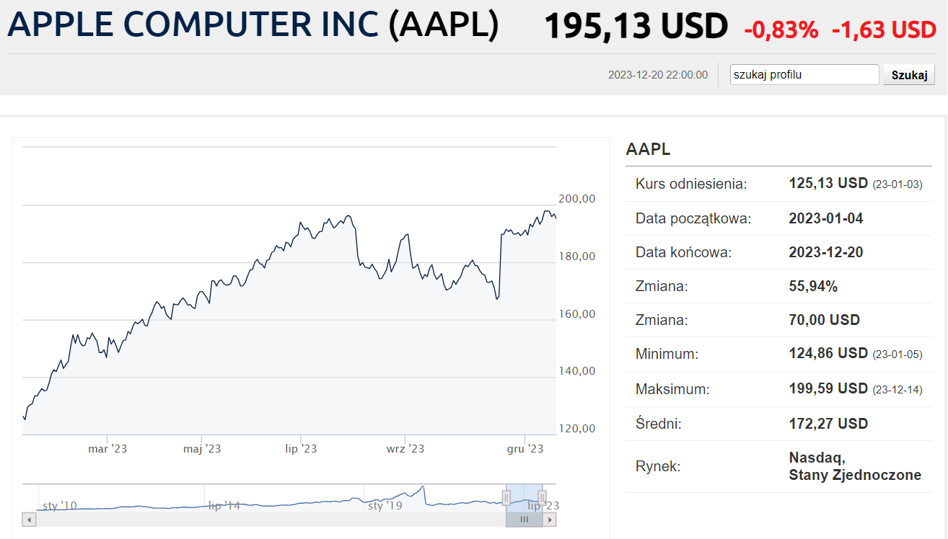Click the 'mar '23' x-axis label
The height and width of the screenshot is (539, 948).
pos(107,449)
